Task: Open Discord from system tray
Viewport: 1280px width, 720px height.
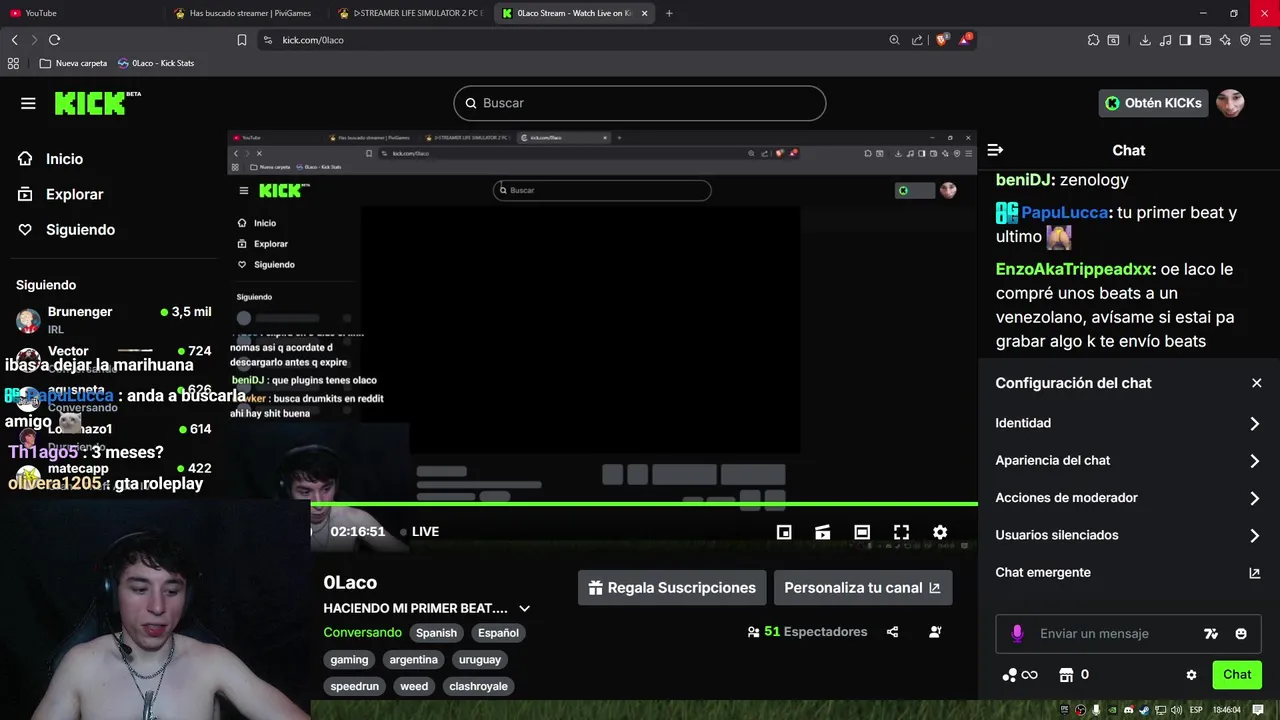Action: click(1129, 710)
